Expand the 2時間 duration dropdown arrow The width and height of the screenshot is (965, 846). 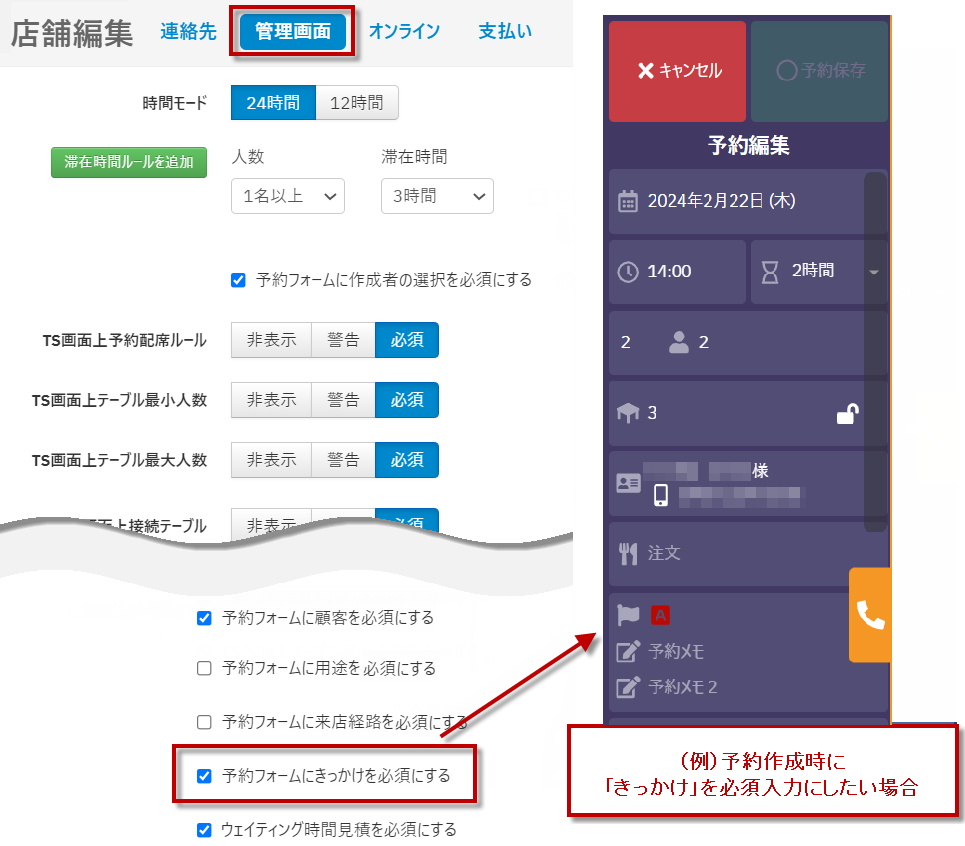tap(873, 272)
